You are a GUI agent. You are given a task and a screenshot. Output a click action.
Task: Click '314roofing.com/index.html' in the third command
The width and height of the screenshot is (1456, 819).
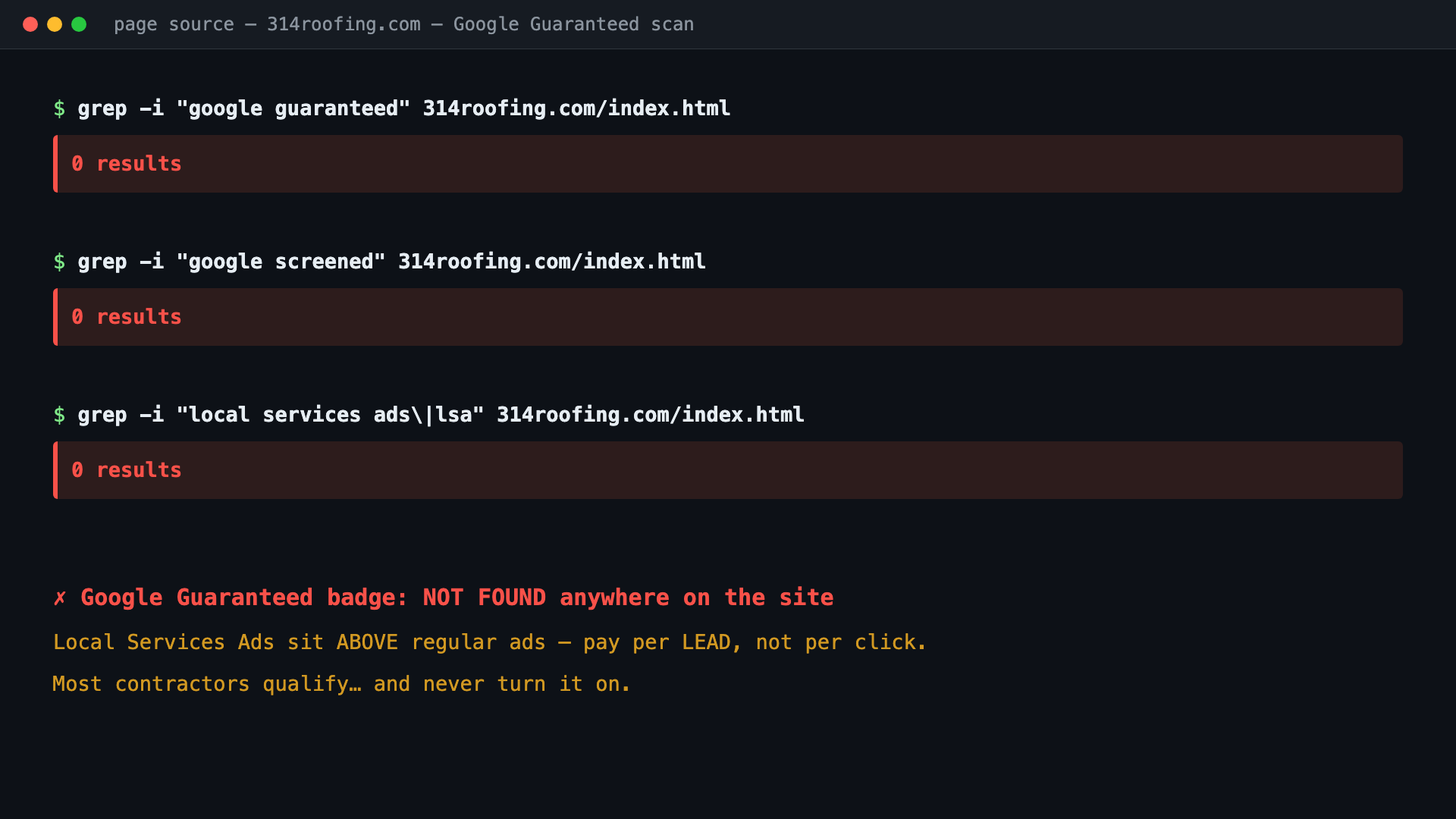[x=651, y=415]
